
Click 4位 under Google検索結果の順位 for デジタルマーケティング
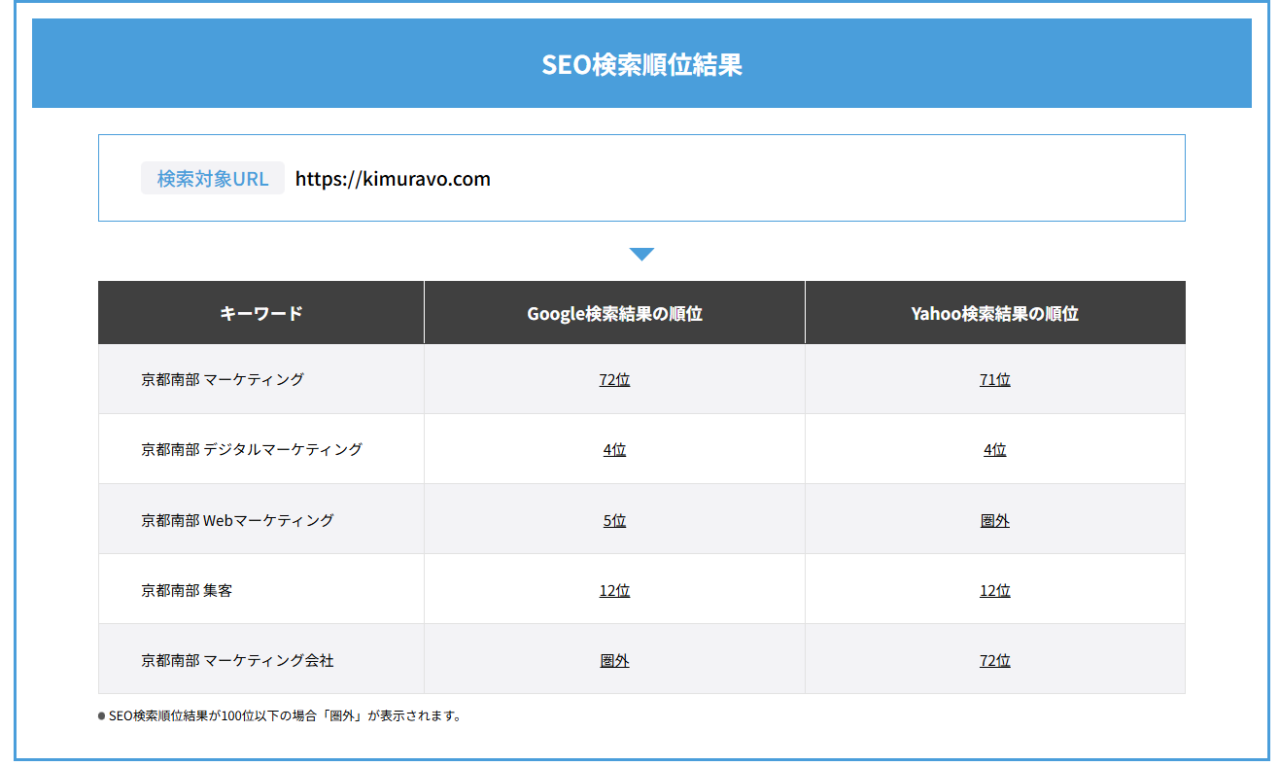click(613, 449)
